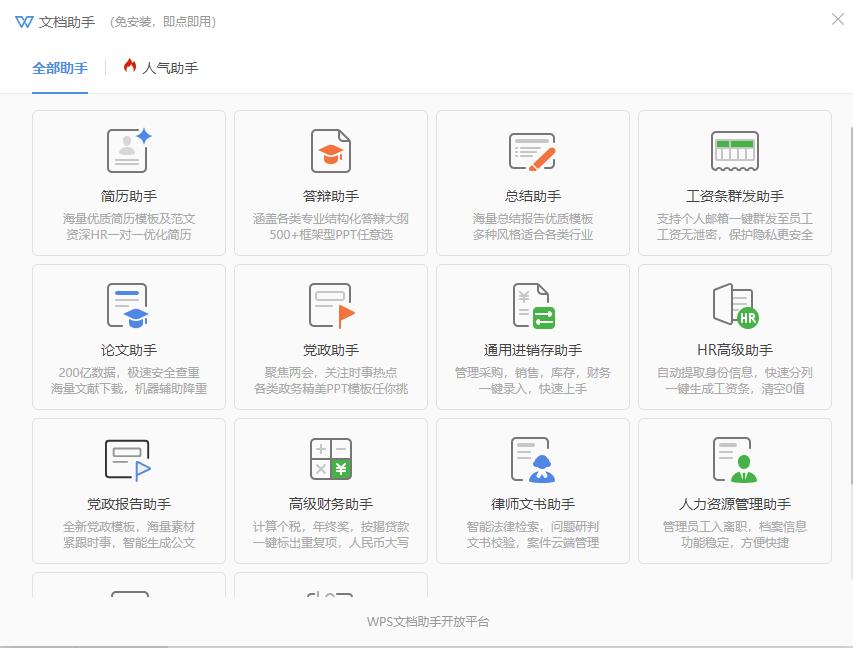
Task: Open the 总结助手 summary report icon
Action: 532,151
